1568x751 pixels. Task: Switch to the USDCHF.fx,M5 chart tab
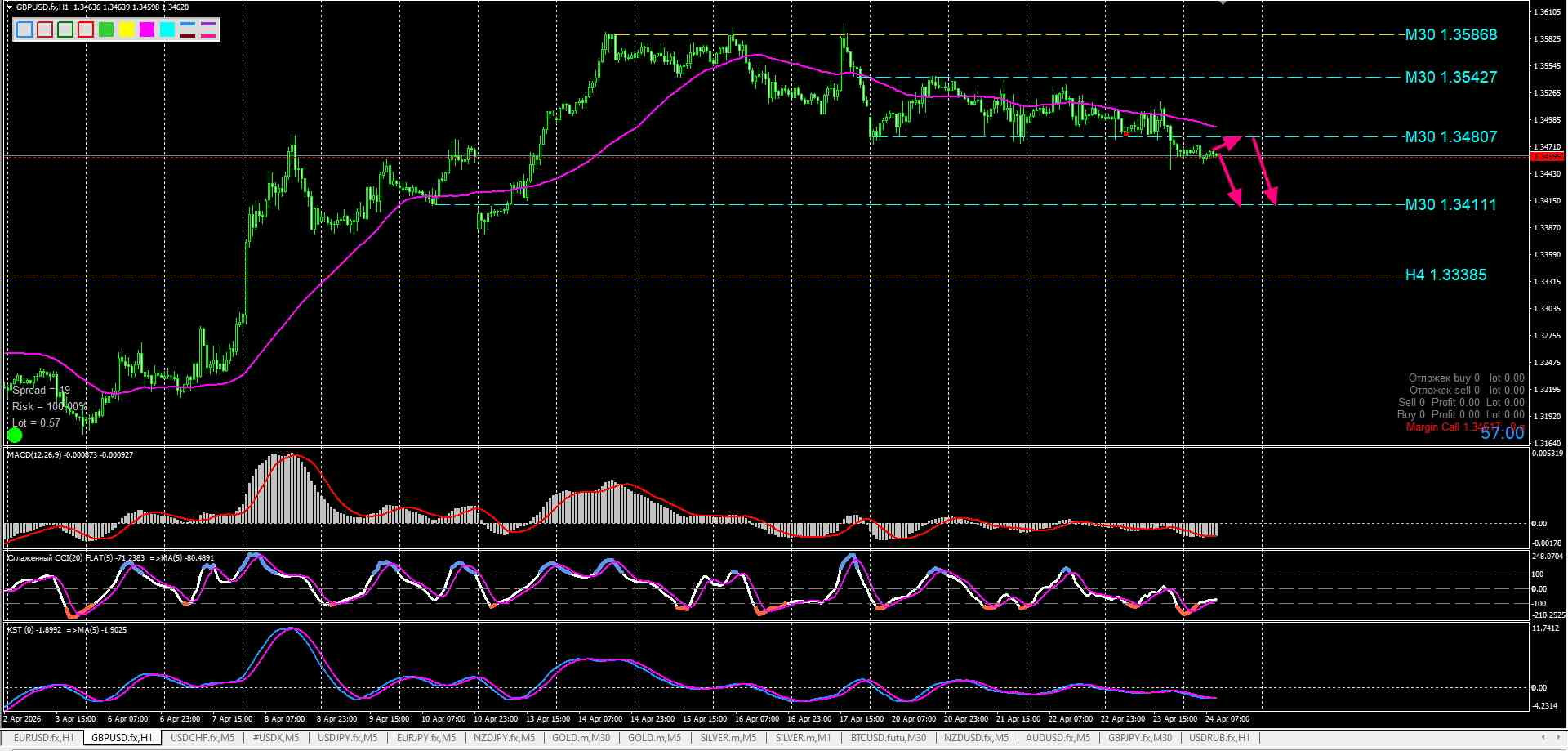[203, 738]
